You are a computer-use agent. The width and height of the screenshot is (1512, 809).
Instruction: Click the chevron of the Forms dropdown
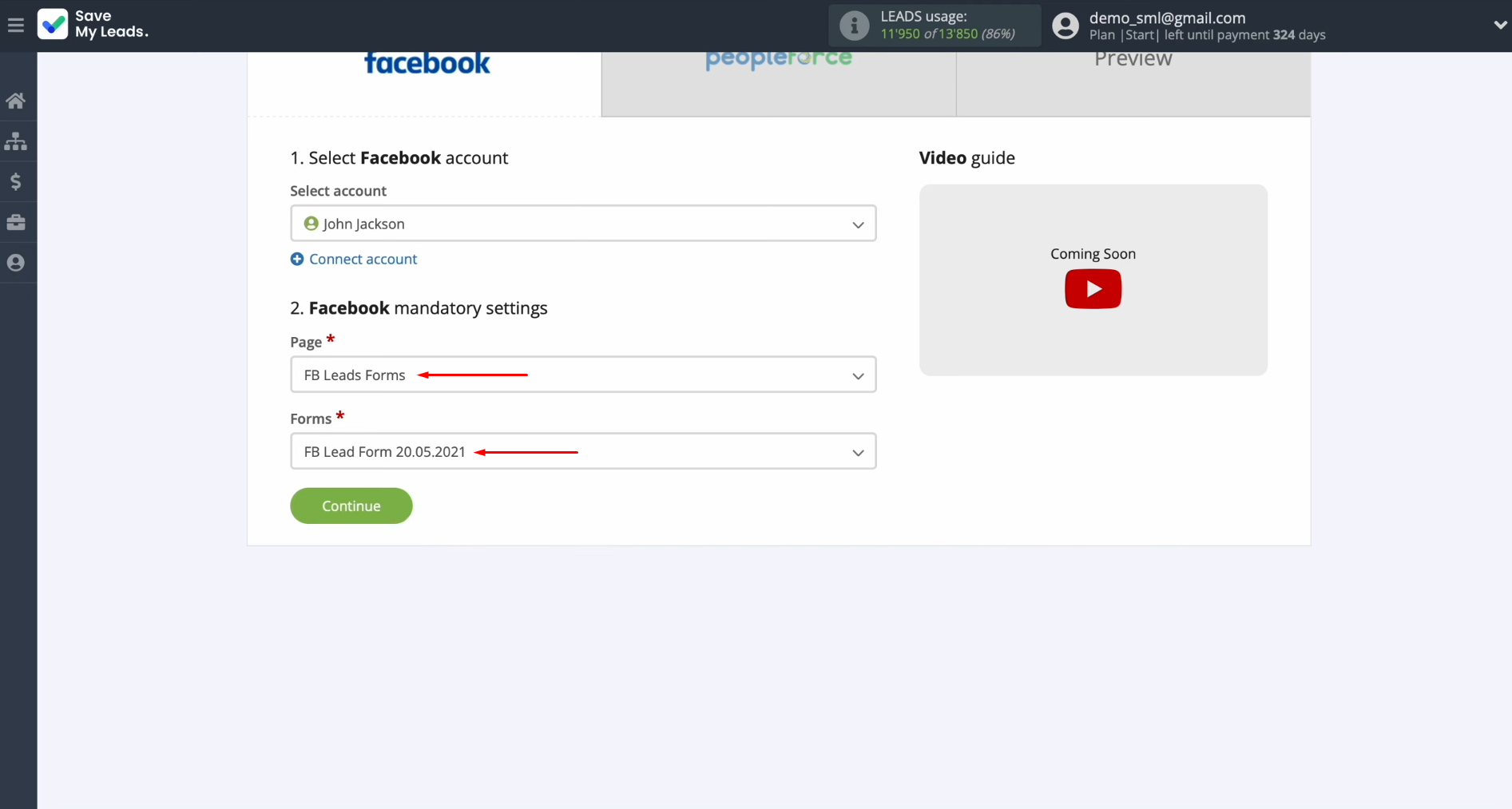(858, 452)
